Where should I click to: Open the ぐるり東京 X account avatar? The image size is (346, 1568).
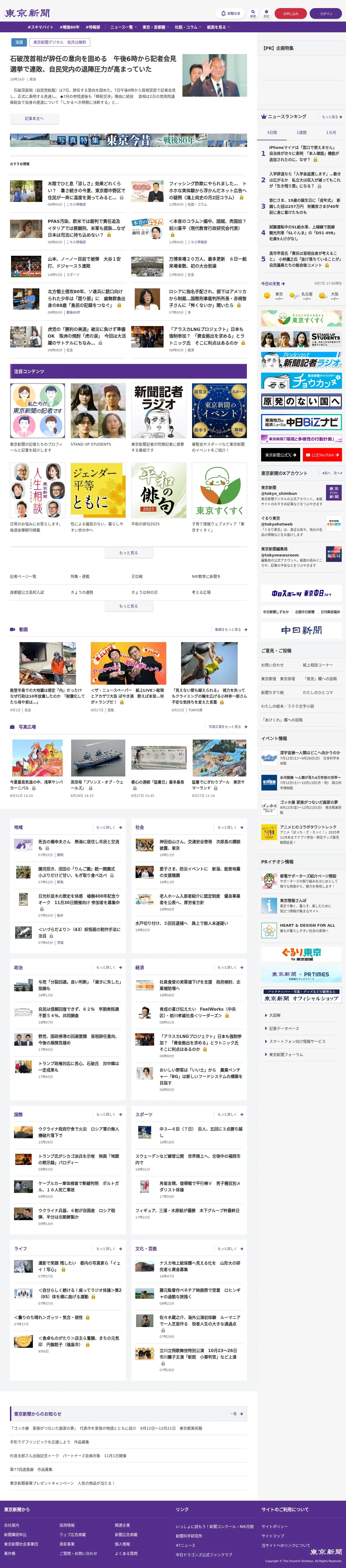[x=333, y=523]
